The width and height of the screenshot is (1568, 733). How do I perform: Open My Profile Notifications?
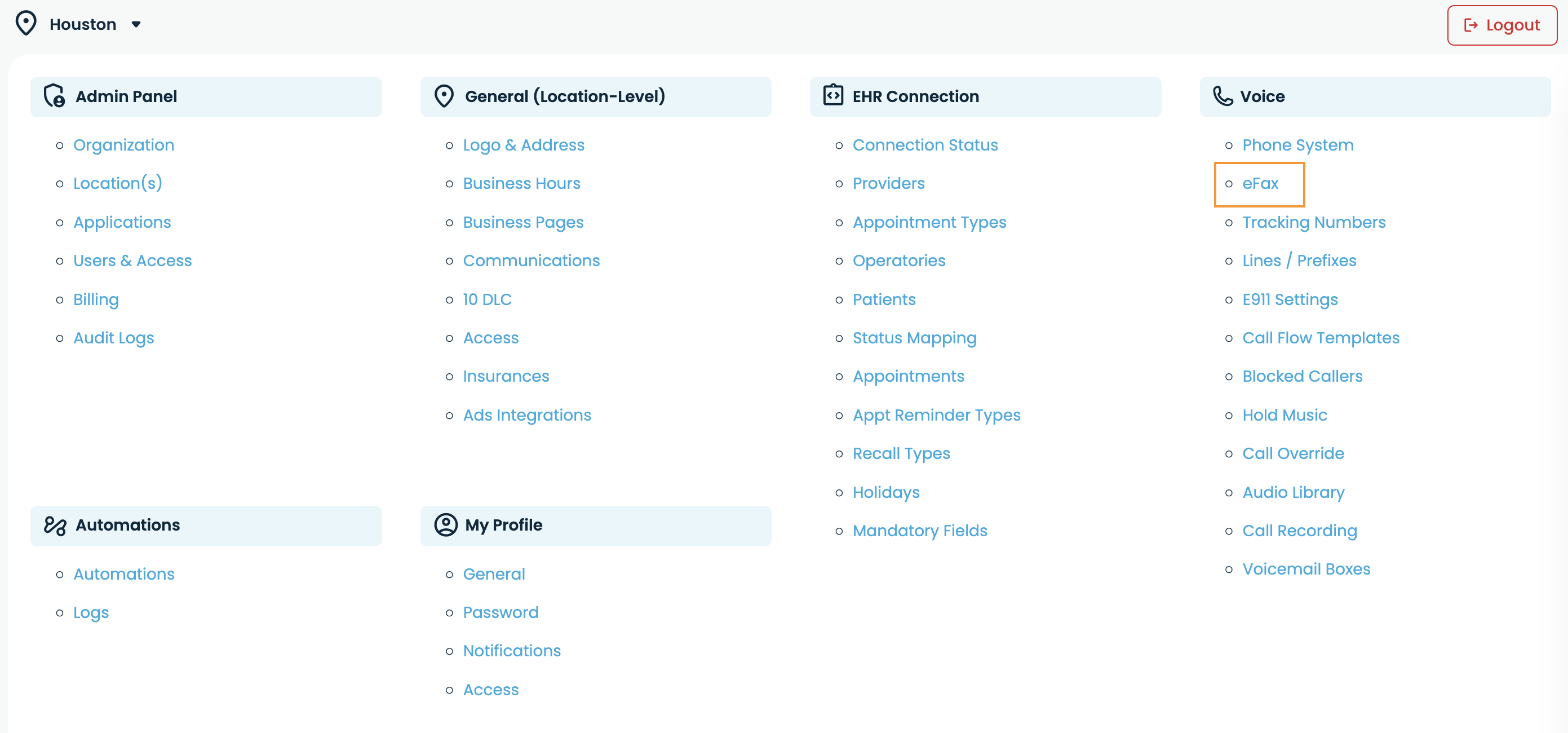pos(512,651)
